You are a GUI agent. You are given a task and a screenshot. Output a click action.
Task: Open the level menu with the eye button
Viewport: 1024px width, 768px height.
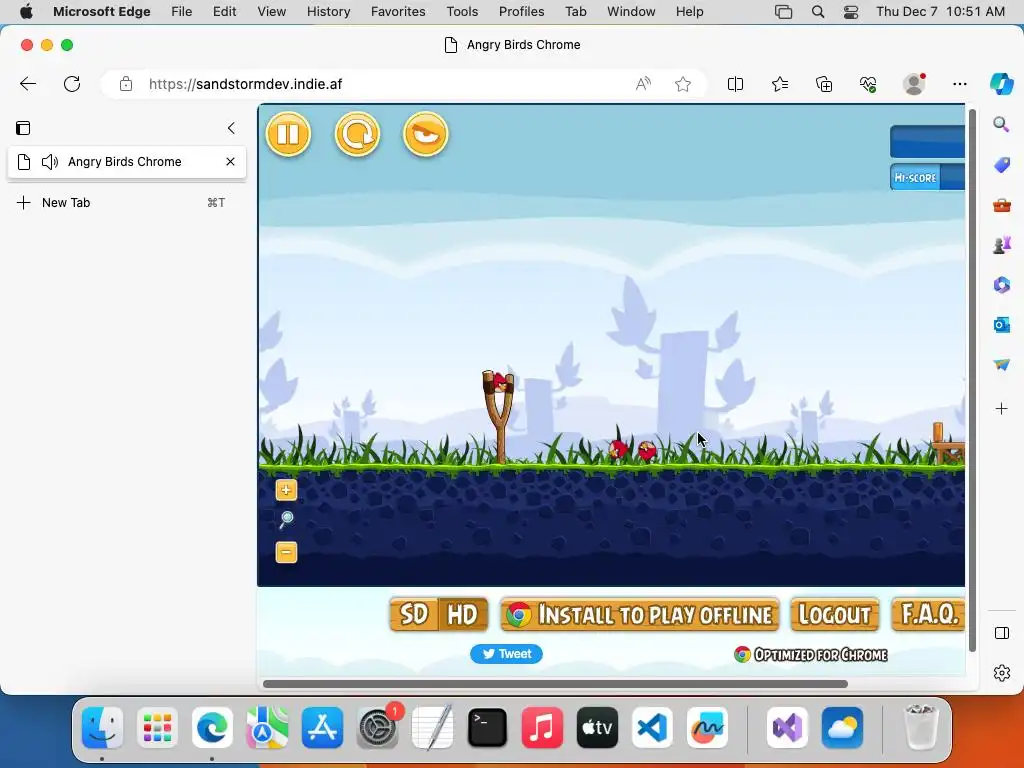pos(426,134)
